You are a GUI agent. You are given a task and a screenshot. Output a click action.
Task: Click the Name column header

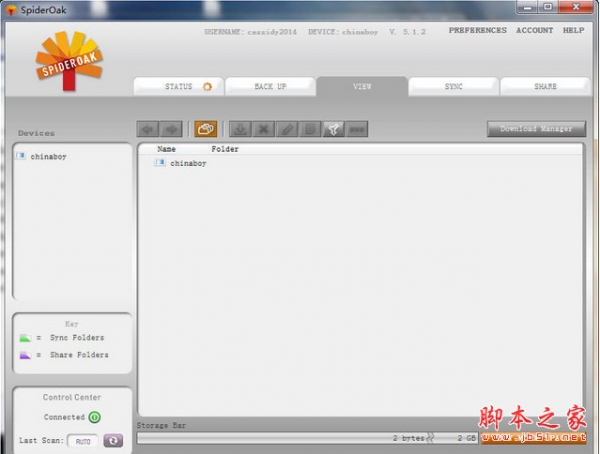click(166, 149)
